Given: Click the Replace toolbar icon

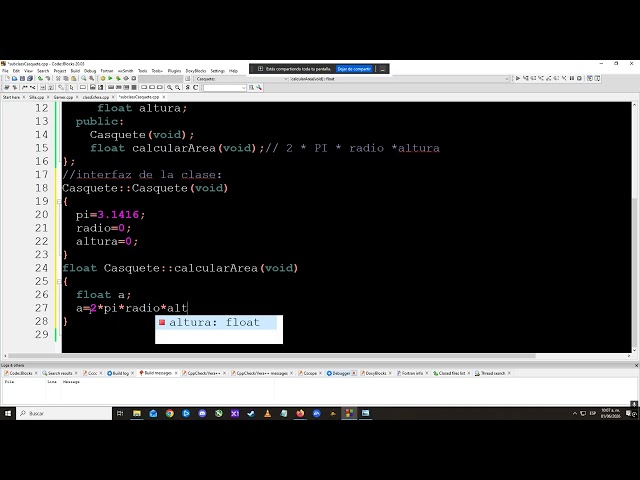Looking at the screenshot, I should click(x=91, y=78).
